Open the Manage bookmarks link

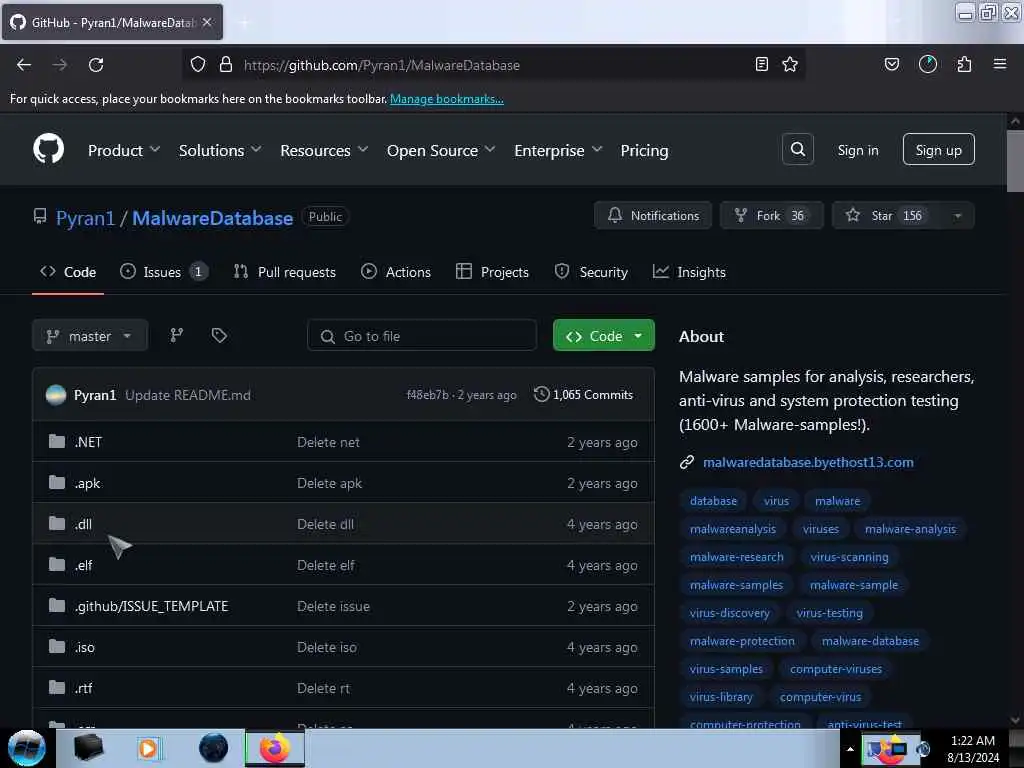(x=447, y=99)
